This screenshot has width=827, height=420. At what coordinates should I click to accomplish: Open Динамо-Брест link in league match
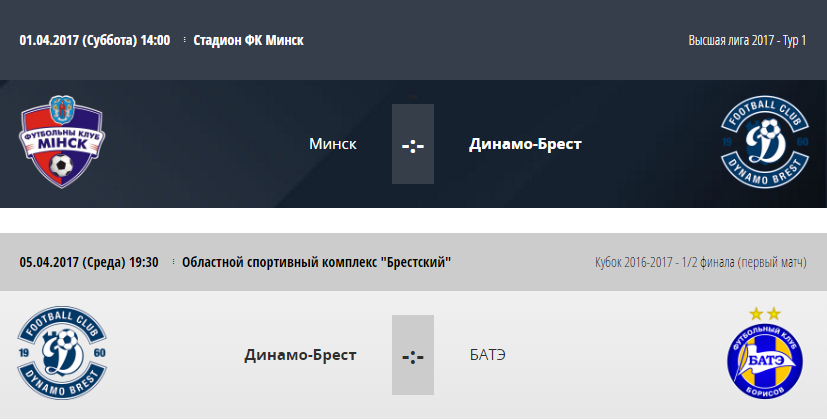point(525,144)
